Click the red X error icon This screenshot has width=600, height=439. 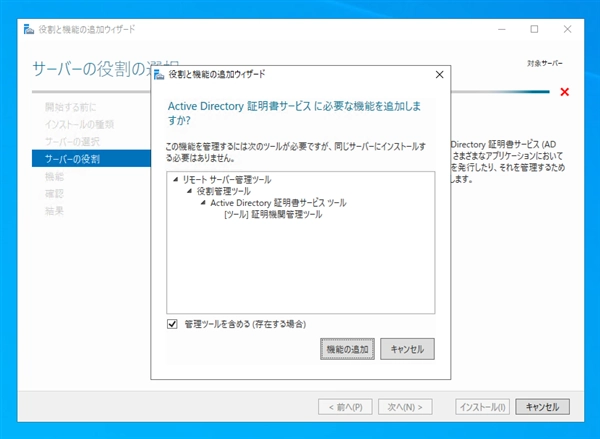(564, 92)
